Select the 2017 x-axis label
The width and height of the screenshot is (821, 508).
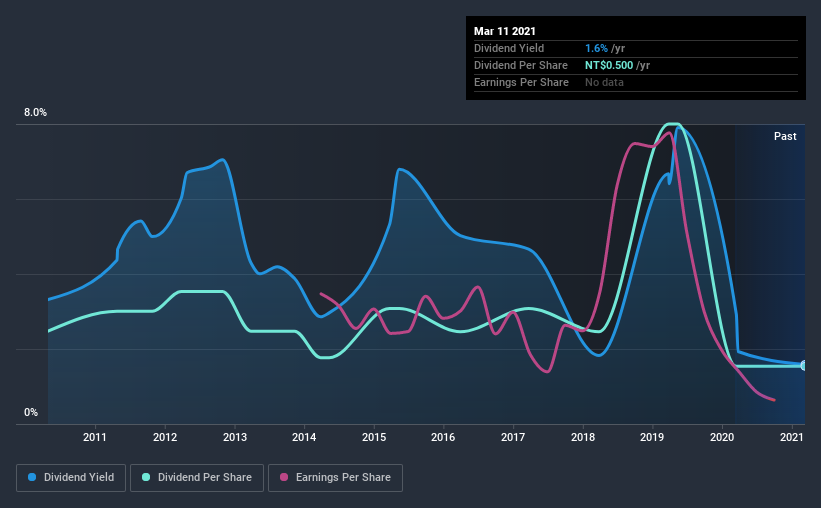[x=513, y=437]
